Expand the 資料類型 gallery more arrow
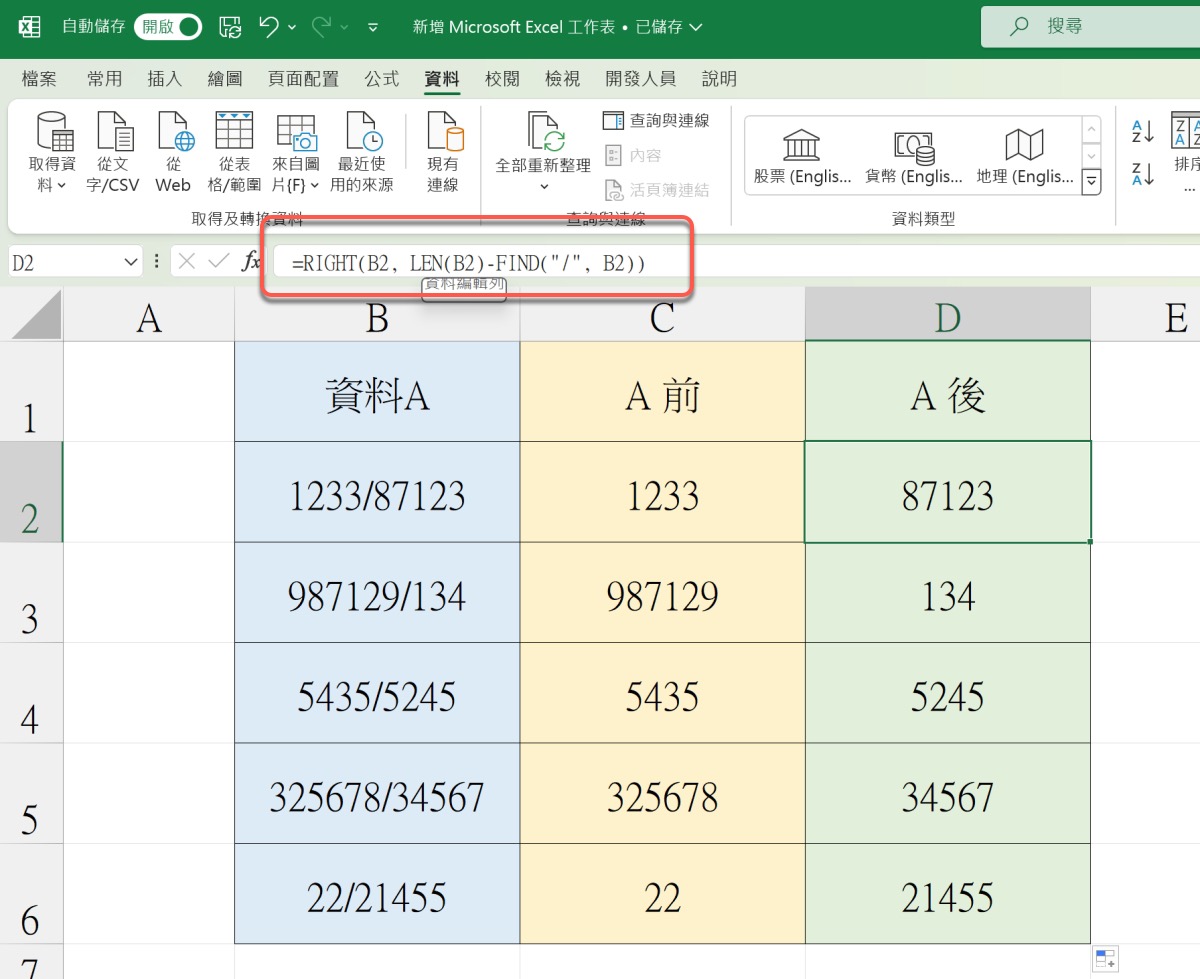 click(1092, 181)
